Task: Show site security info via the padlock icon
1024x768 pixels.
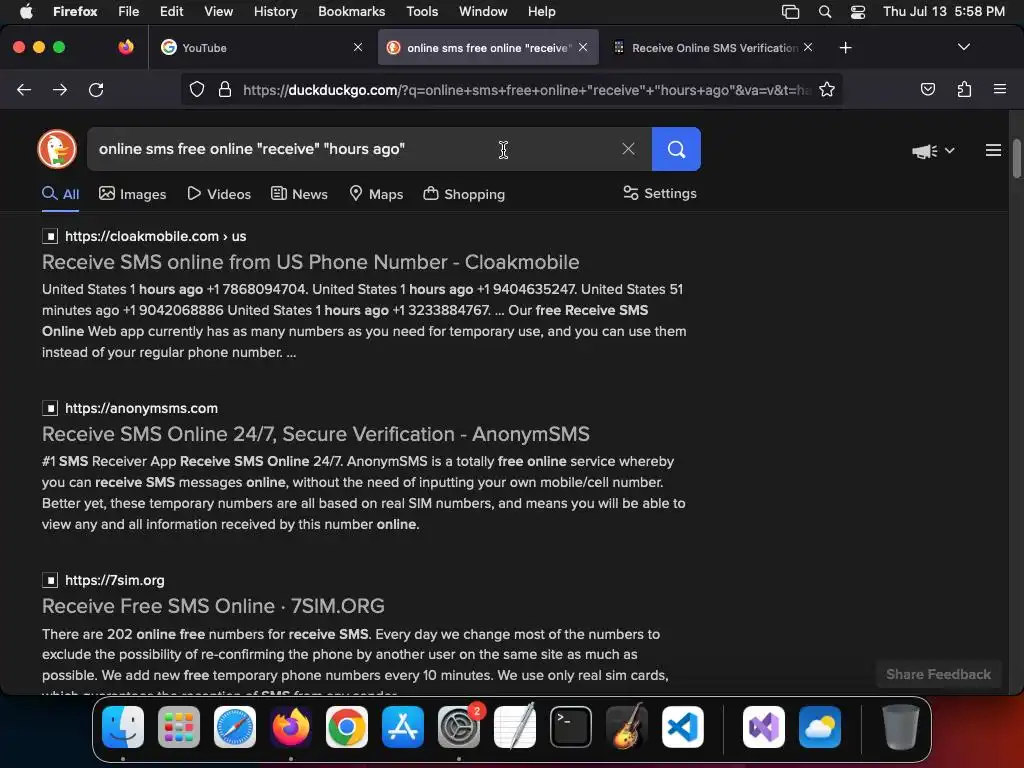Action: point(225,89)
